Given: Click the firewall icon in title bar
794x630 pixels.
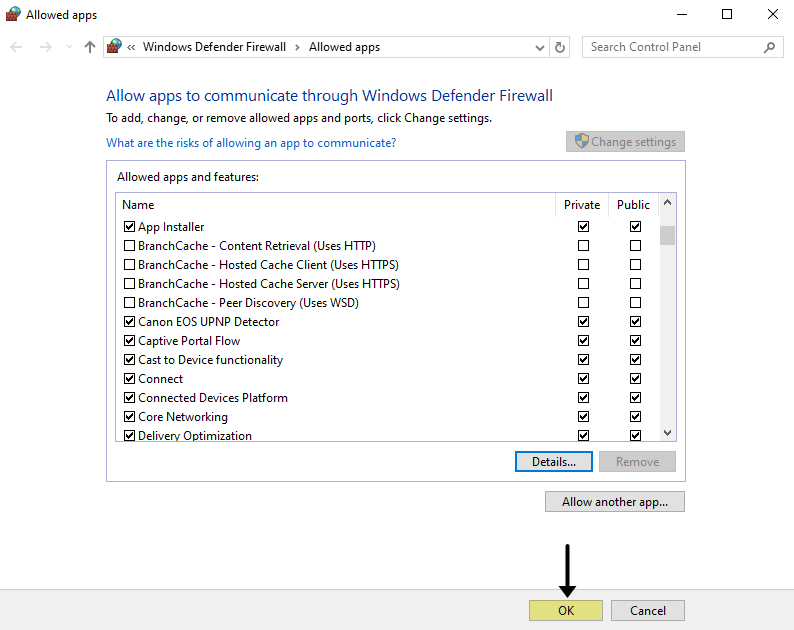Looking at the screenshot, I should 13,14.
